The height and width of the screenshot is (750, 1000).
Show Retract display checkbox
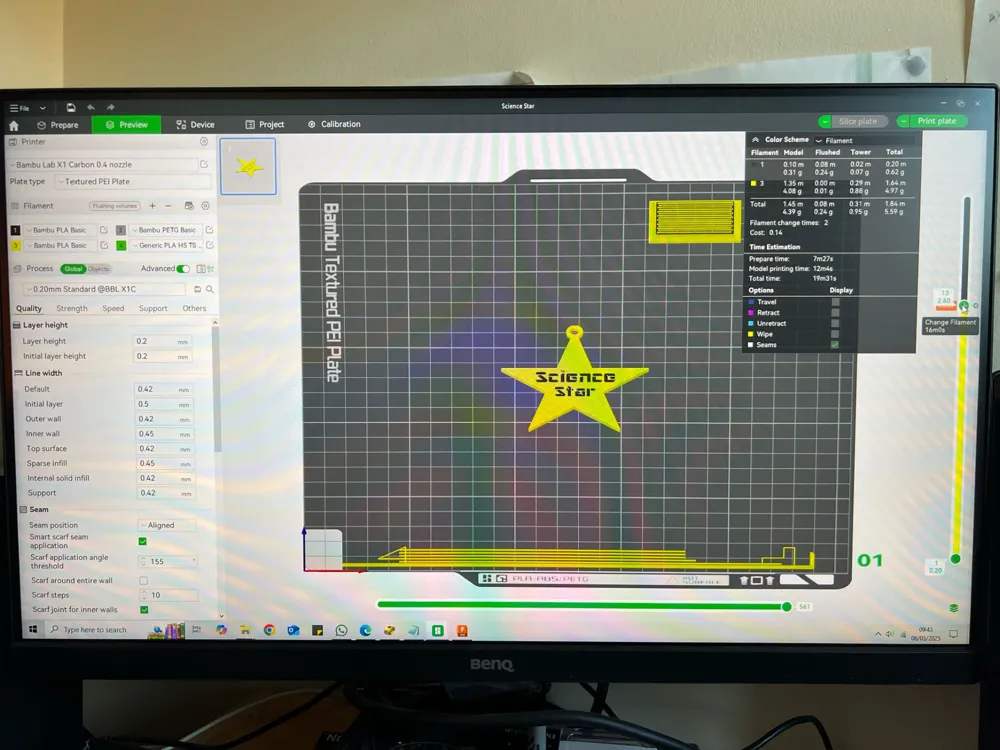835,312
